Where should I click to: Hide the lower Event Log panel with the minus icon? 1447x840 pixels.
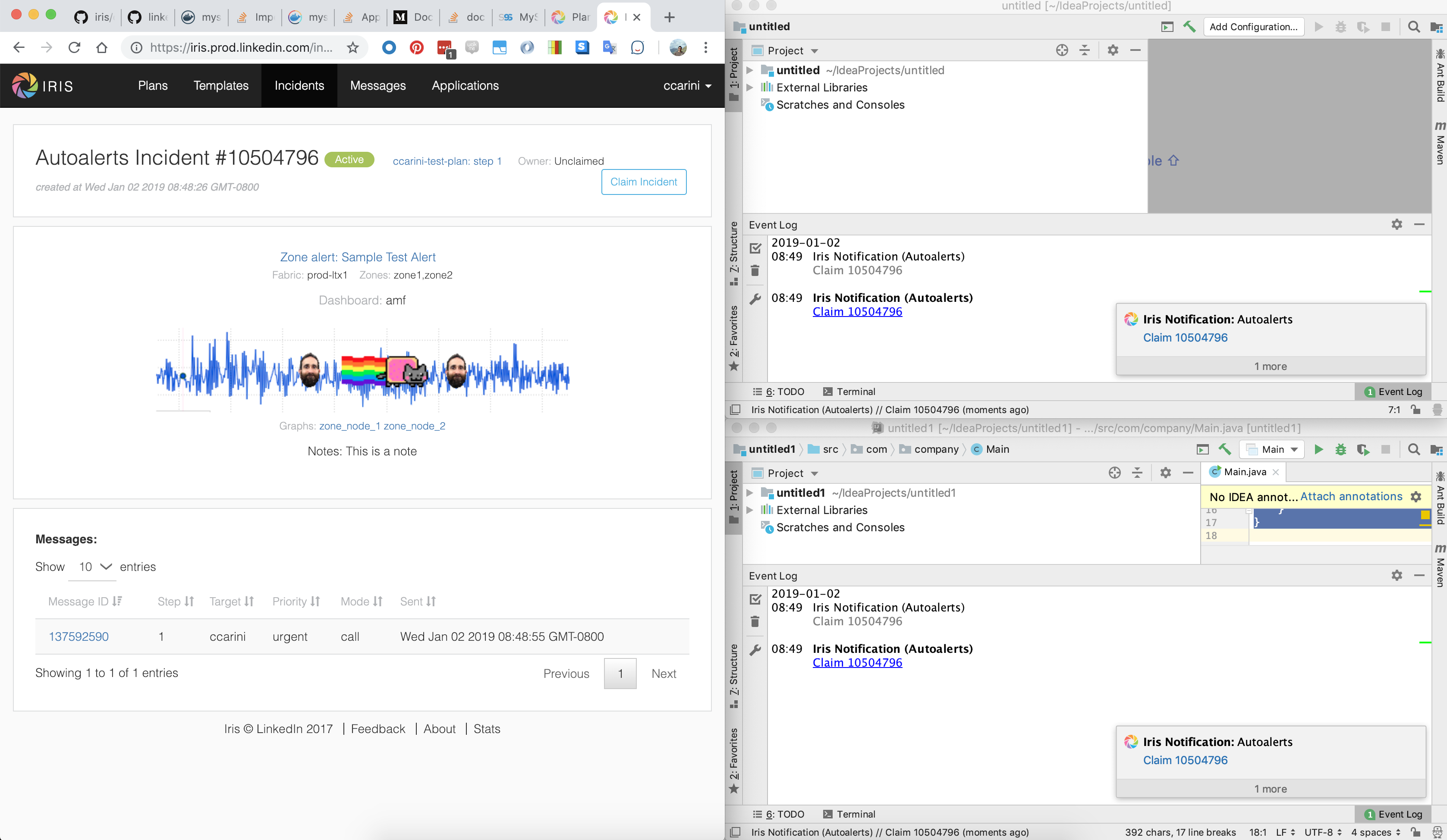(1419, 575)
